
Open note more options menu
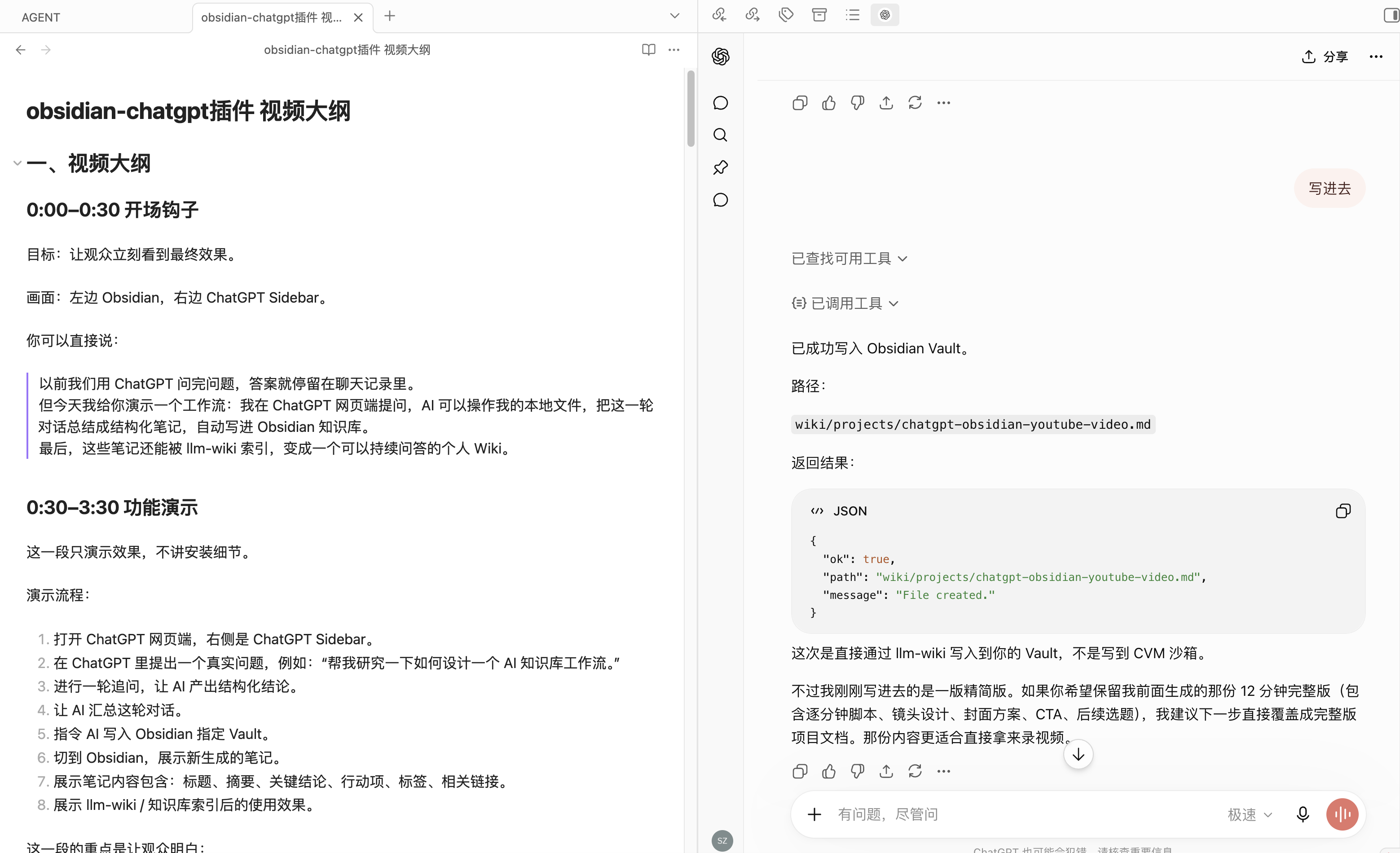click(x=674, y=49)
